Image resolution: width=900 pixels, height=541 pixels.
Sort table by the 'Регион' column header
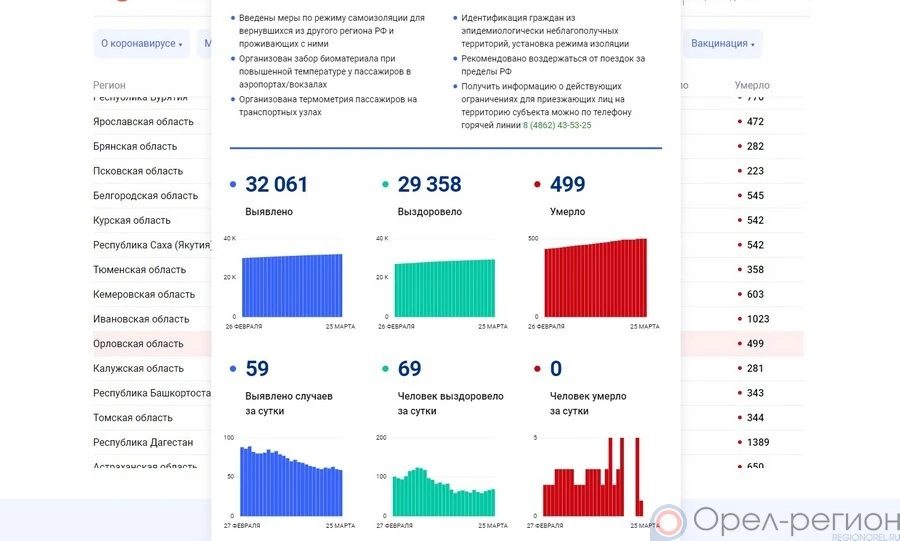(x=109, y=86)
